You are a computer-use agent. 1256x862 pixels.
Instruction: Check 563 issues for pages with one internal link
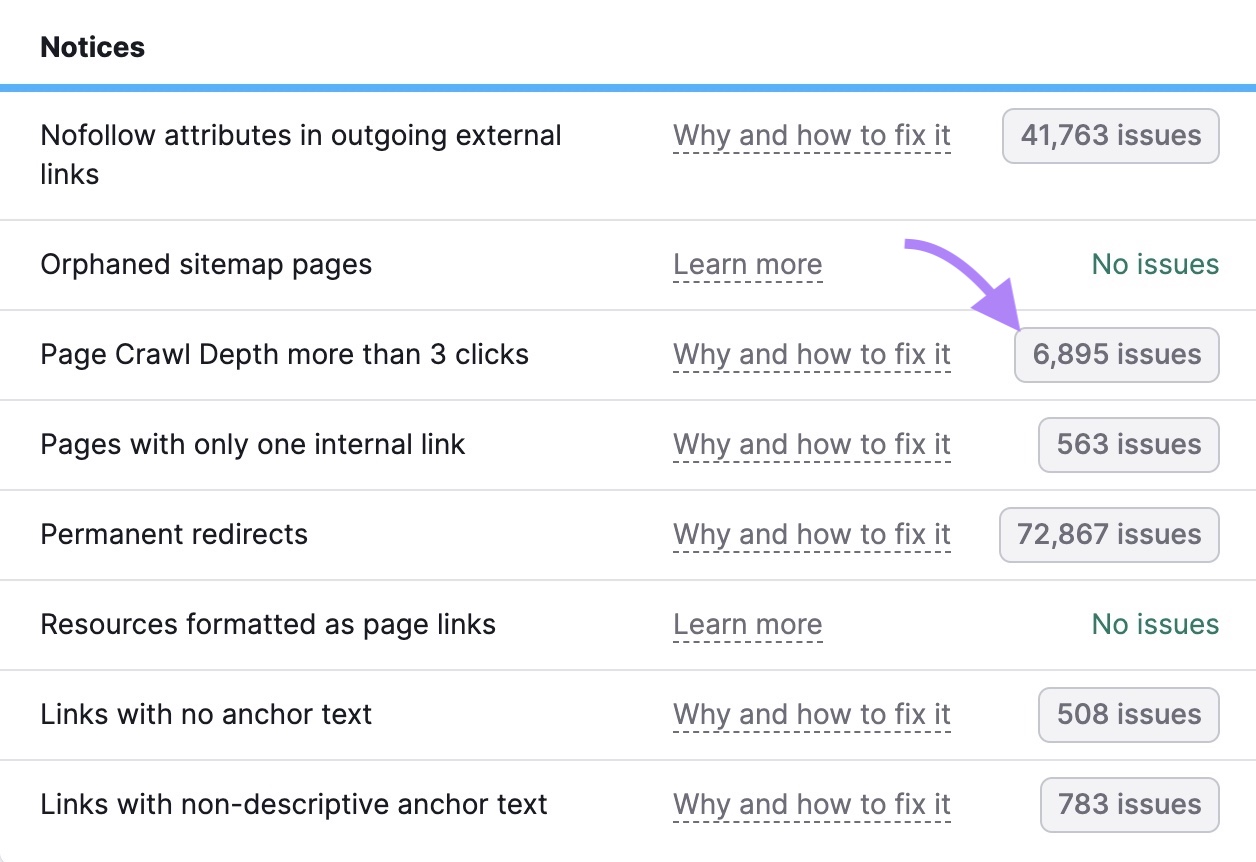point(1128,444)
